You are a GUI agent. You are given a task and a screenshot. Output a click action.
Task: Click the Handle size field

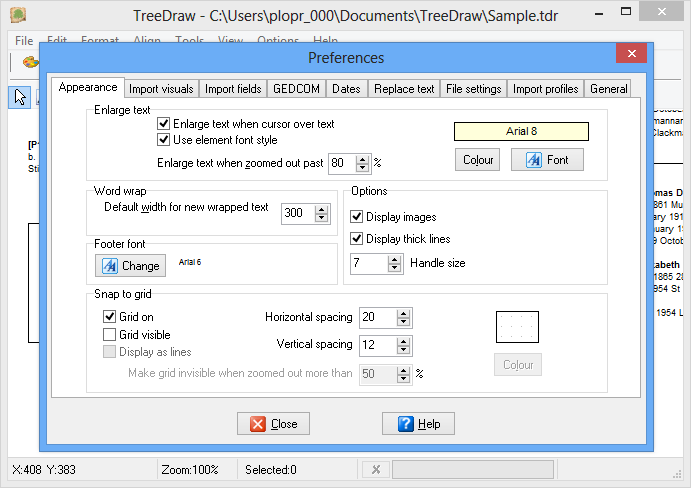click(369, 263)
